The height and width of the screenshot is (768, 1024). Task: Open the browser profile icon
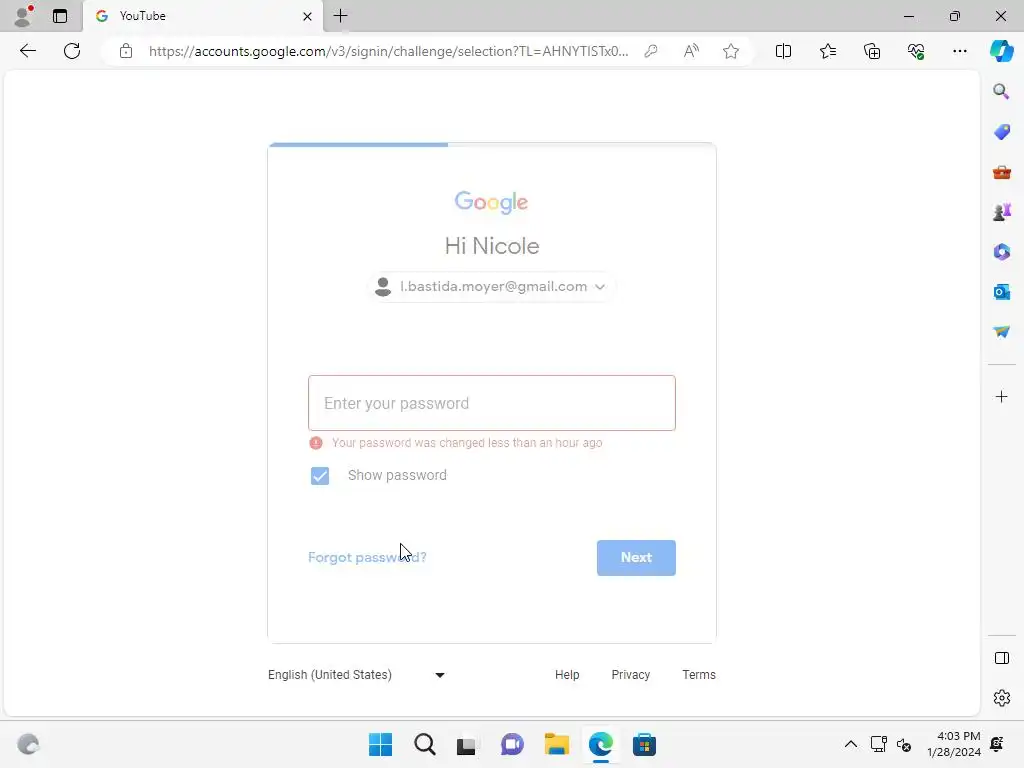tap(23, 16)
